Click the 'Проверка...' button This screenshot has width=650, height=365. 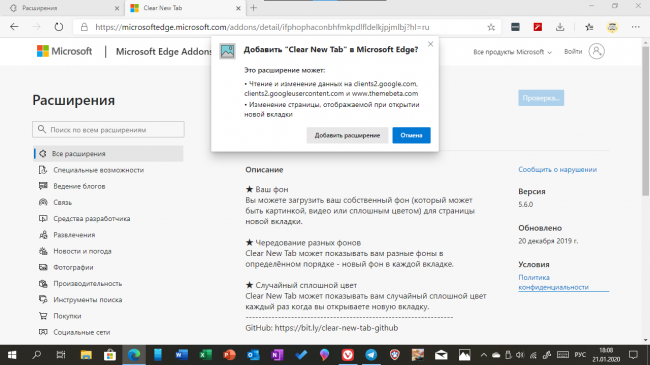pyautogui.click(x=541, y=98)
